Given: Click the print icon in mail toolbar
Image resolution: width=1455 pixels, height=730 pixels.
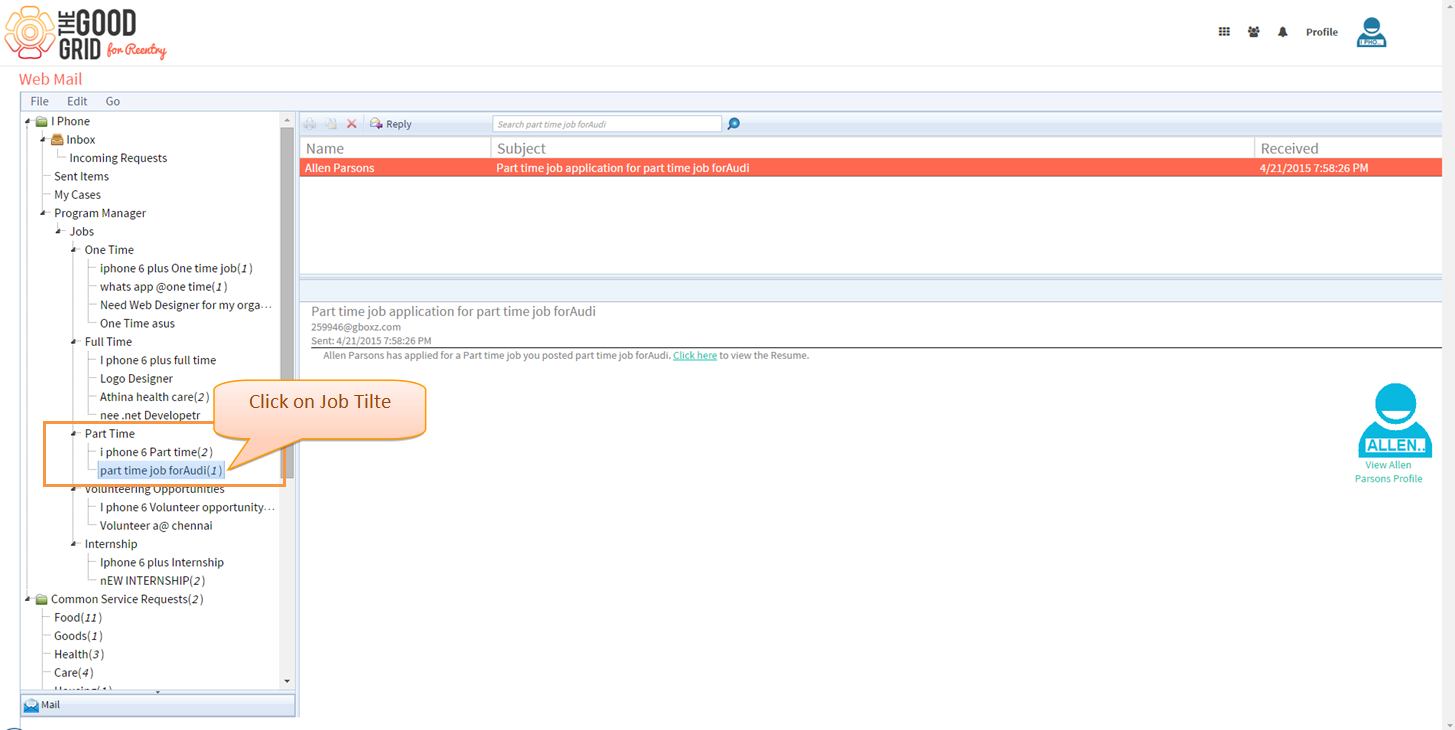Looking at the screenshot, I should click(310, 124).
